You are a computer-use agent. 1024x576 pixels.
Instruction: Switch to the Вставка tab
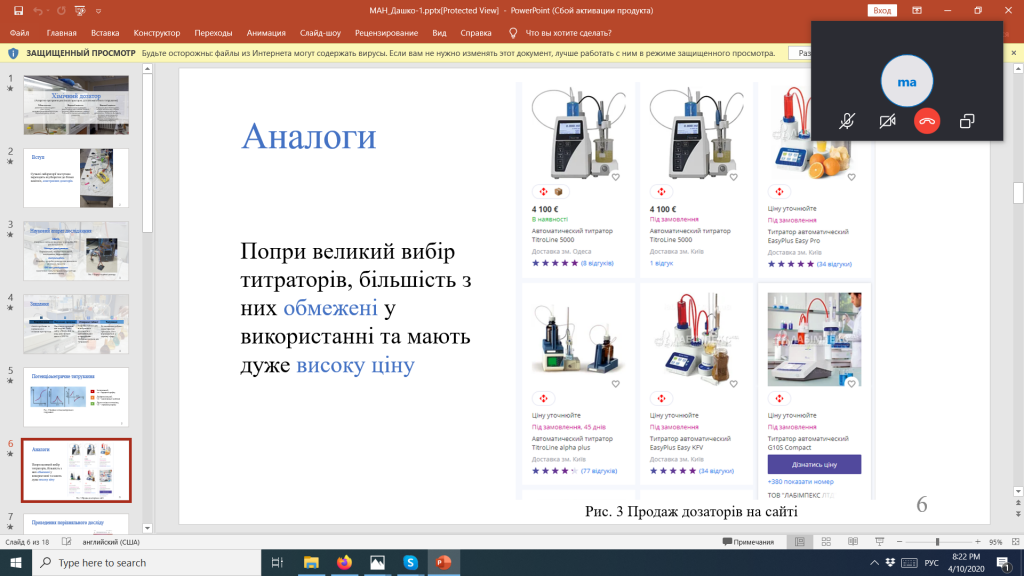coord(105,33)
